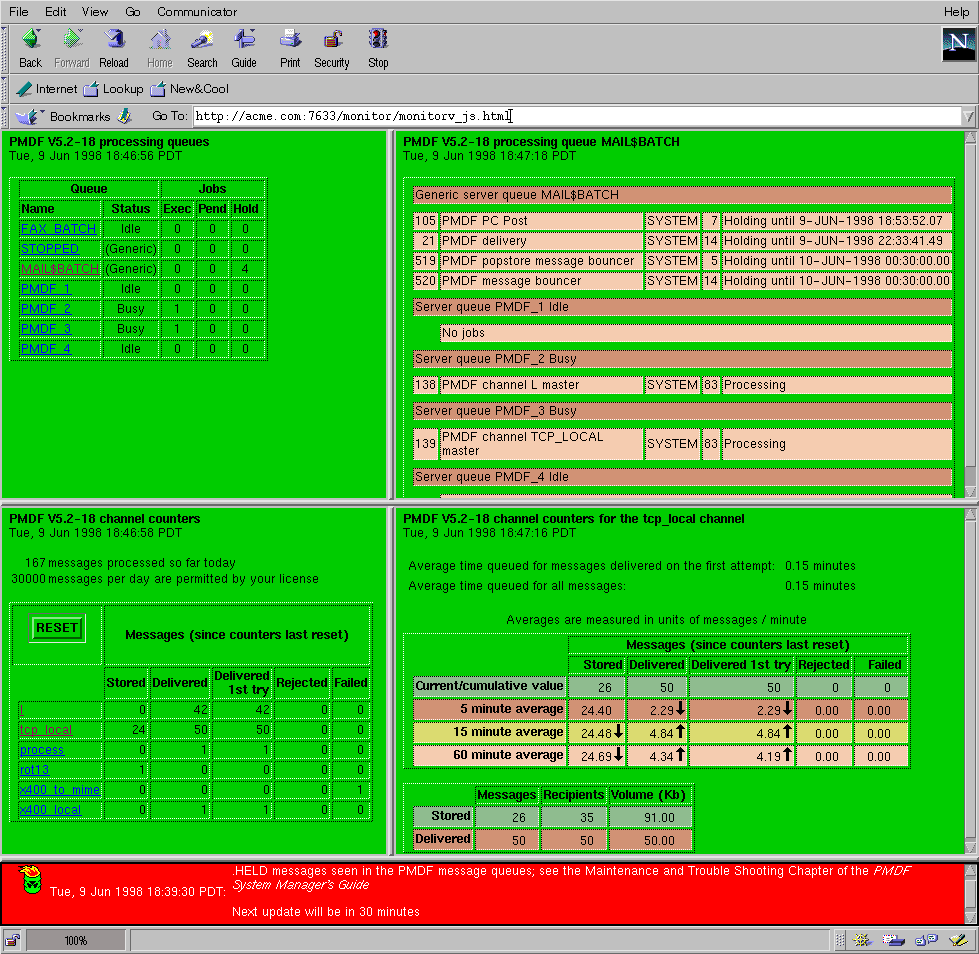Collapse the location toolbar grip
979x954 pixels.
pos(5,116)
